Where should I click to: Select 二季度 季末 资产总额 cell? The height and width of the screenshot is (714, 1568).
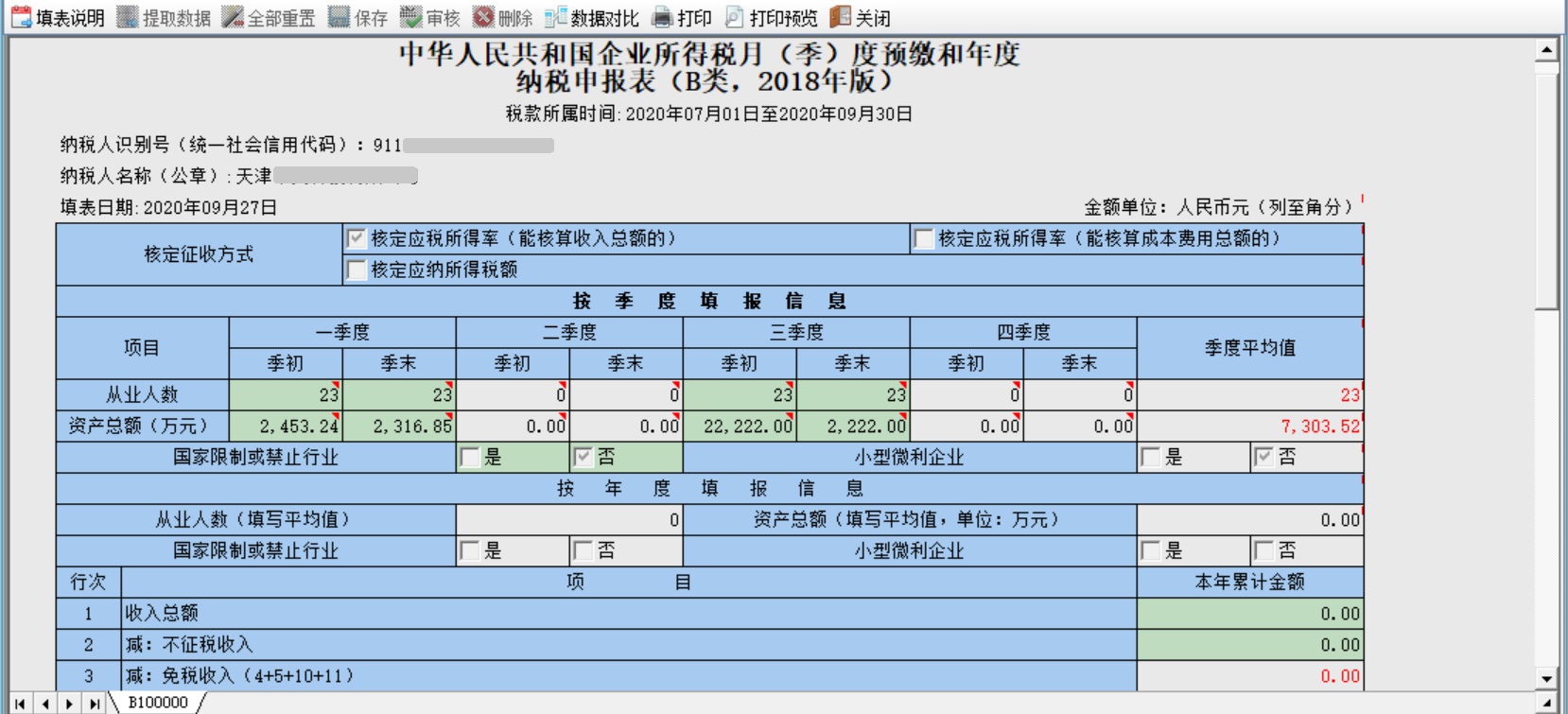(626, 426)
